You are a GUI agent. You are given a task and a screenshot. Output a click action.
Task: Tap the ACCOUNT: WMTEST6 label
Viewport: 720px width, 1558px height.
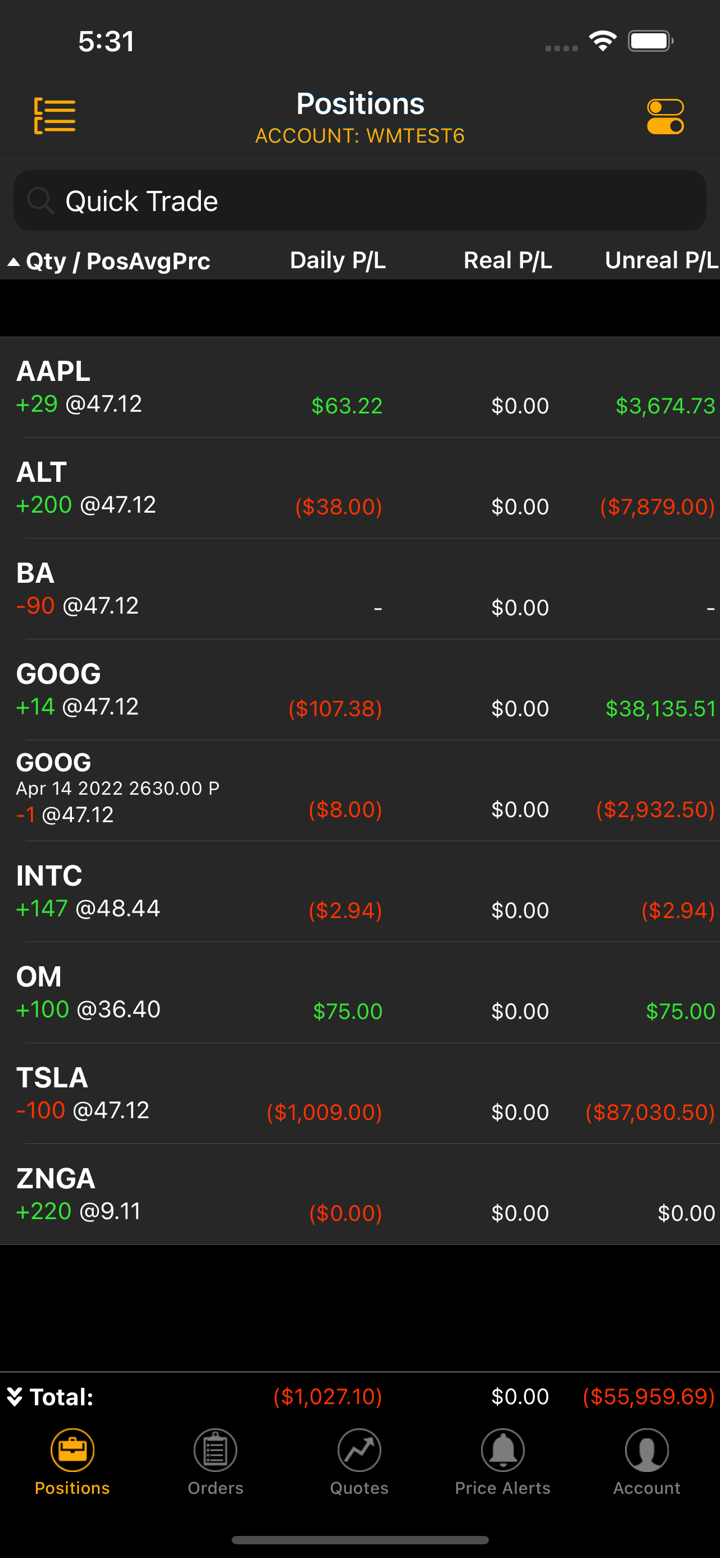360,136
